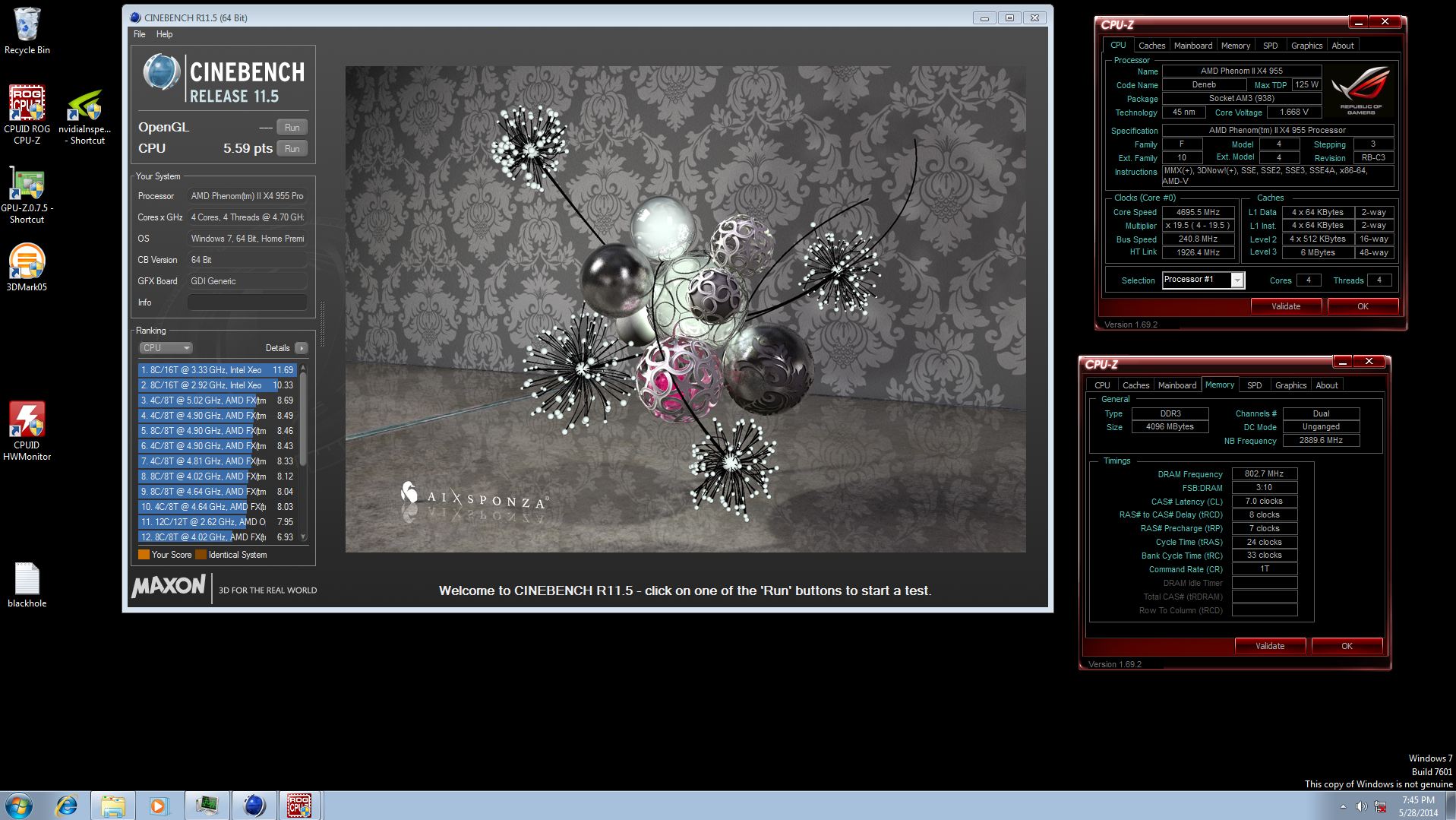Click the Cinebench taskbar icon

254,806
